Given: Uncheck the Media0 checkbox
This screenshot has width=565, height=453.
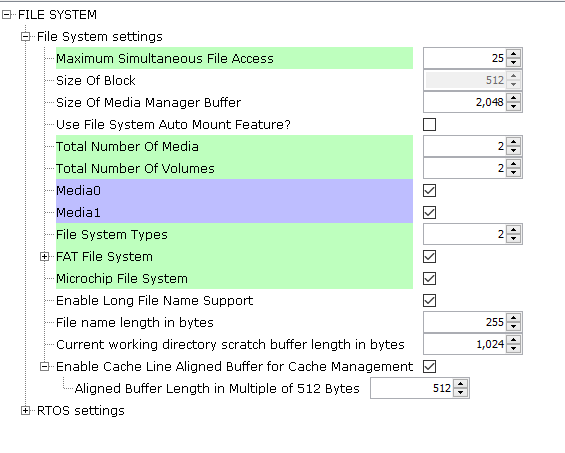Looking at the screenshot, I should tap(430, 191).
